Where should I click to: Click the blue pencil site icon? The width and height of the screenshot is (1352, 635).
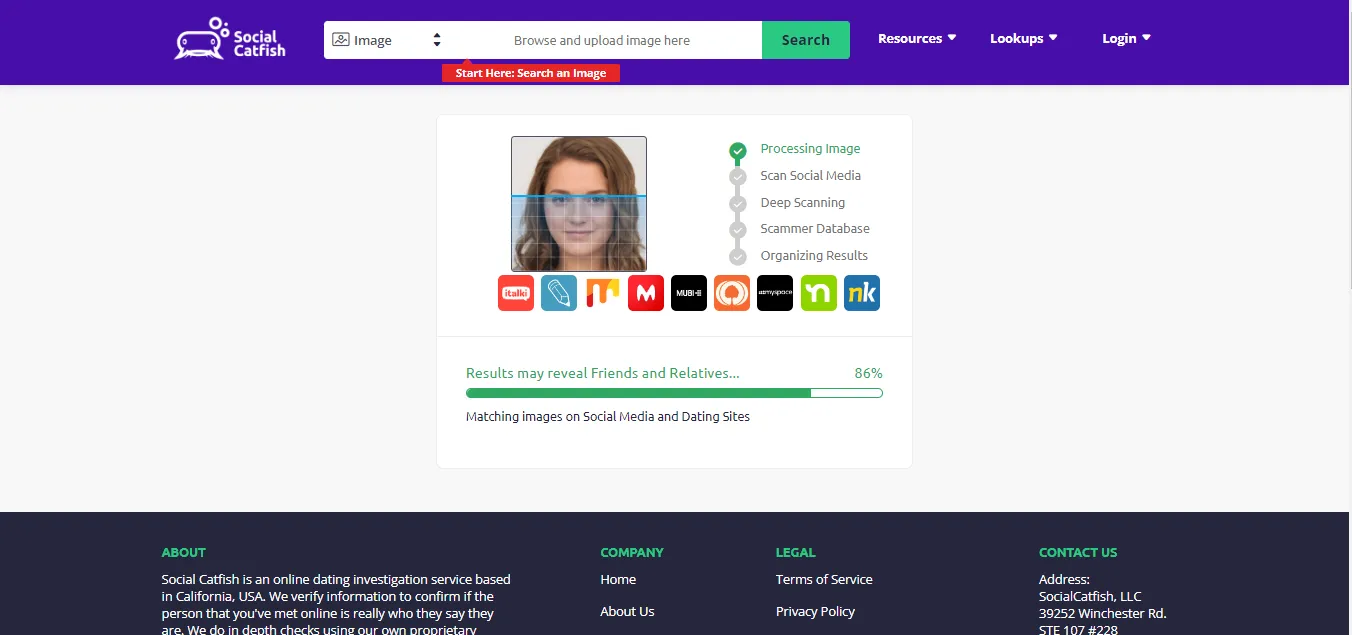point(559,293)
